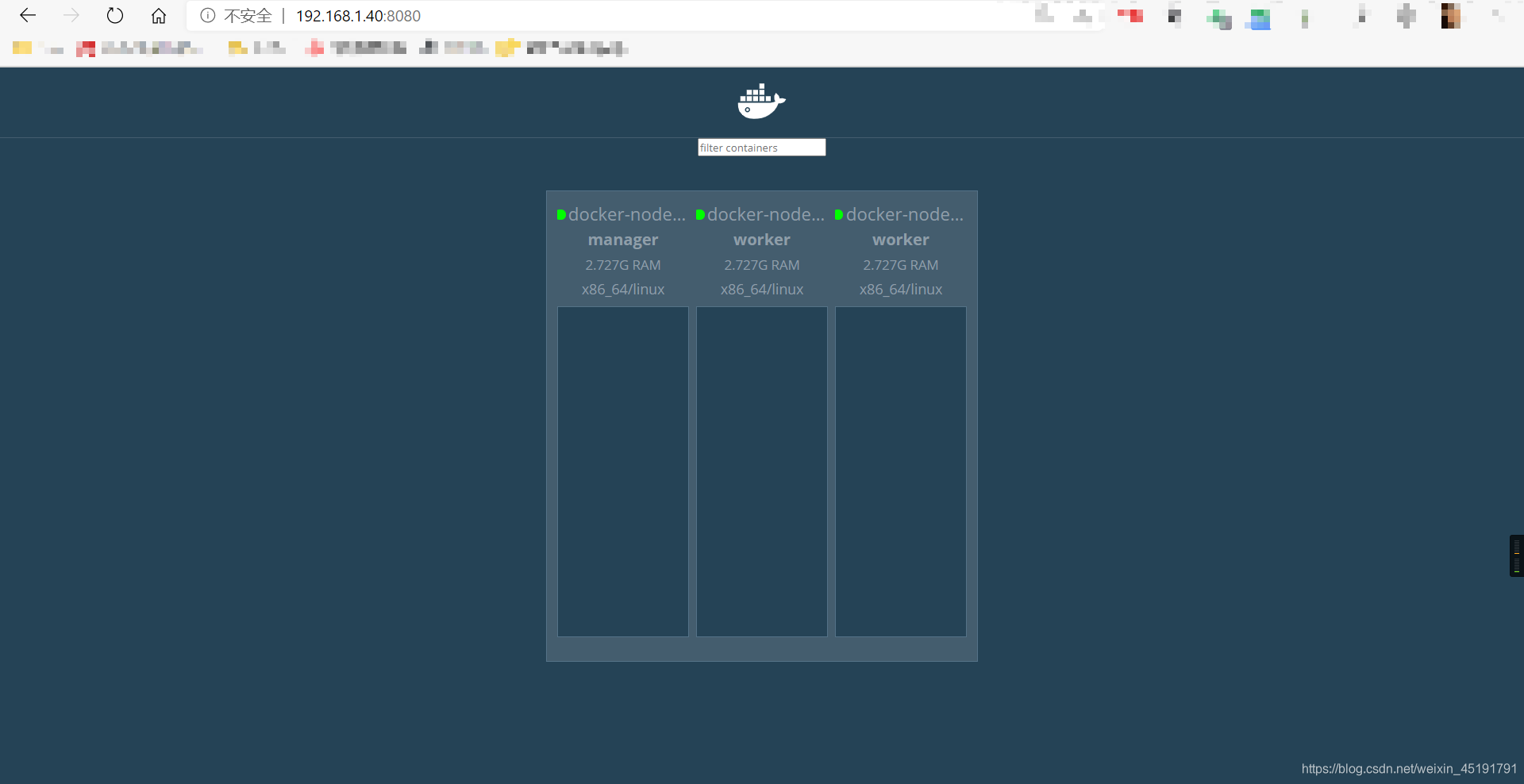Click the manager node's empty container area

tap(623, 471)
